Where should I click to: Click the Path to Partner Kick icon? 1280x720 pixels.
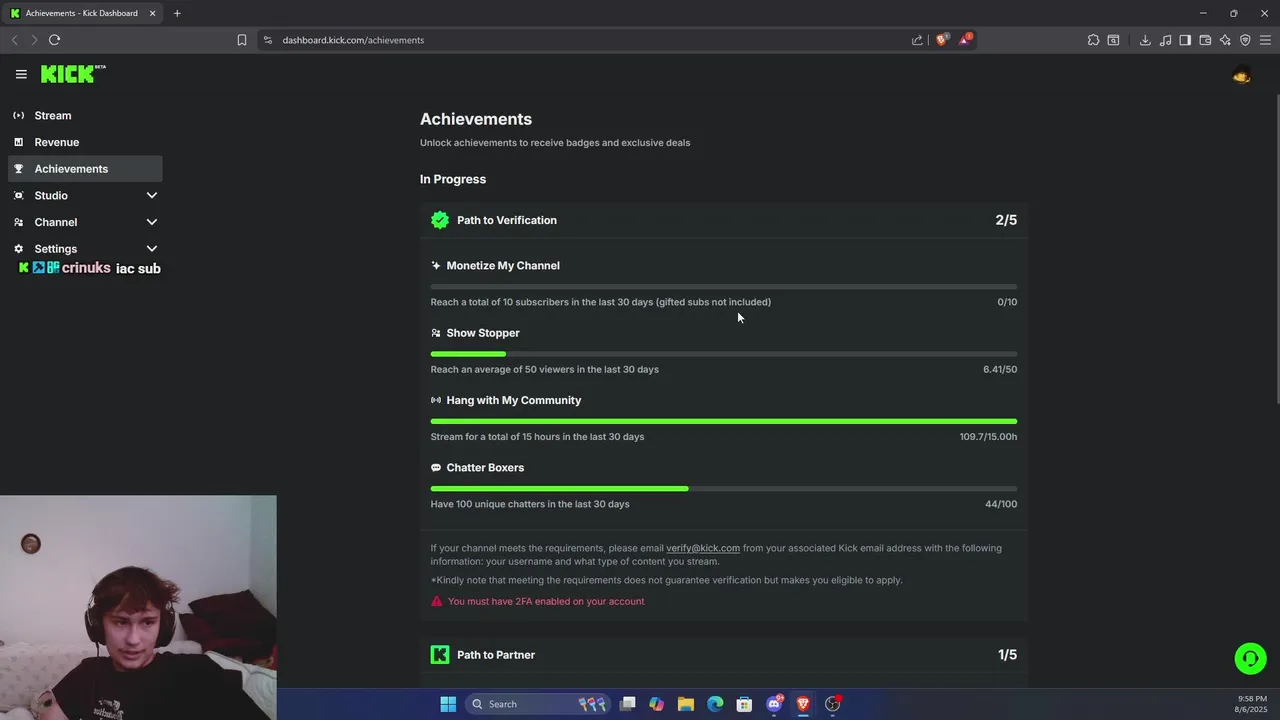pos(440,655)
